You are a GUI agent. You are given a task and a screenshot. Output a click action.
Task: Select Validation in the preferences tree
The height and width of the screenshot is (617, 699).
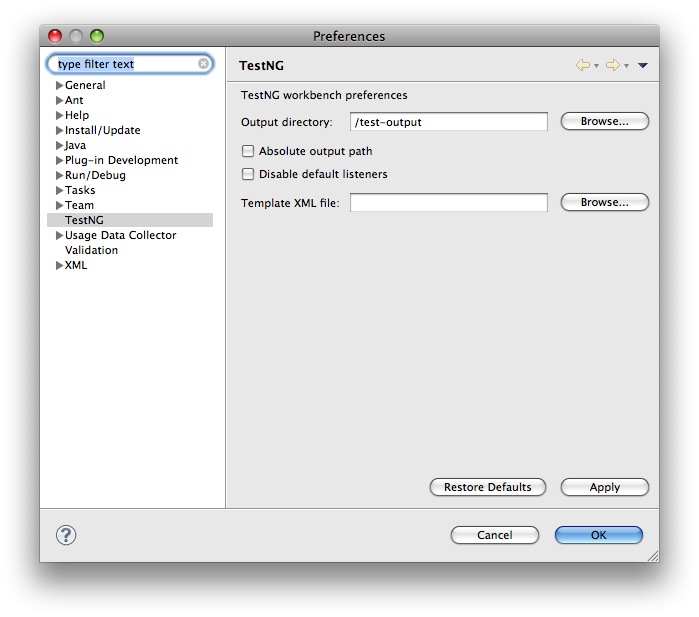91,250
